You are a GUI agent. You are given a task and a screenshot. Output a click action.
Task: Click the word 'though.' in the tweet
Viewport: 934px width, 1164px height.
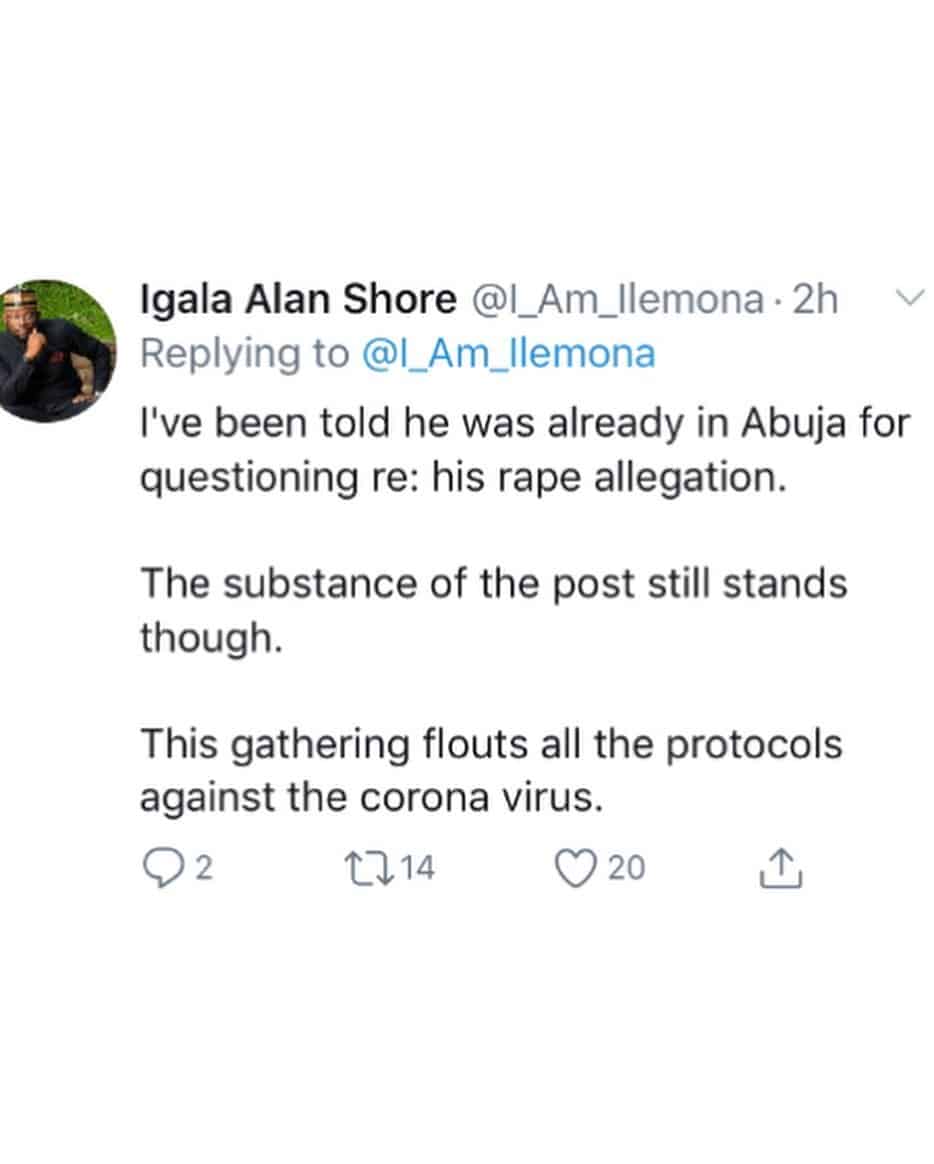(212, 638)
